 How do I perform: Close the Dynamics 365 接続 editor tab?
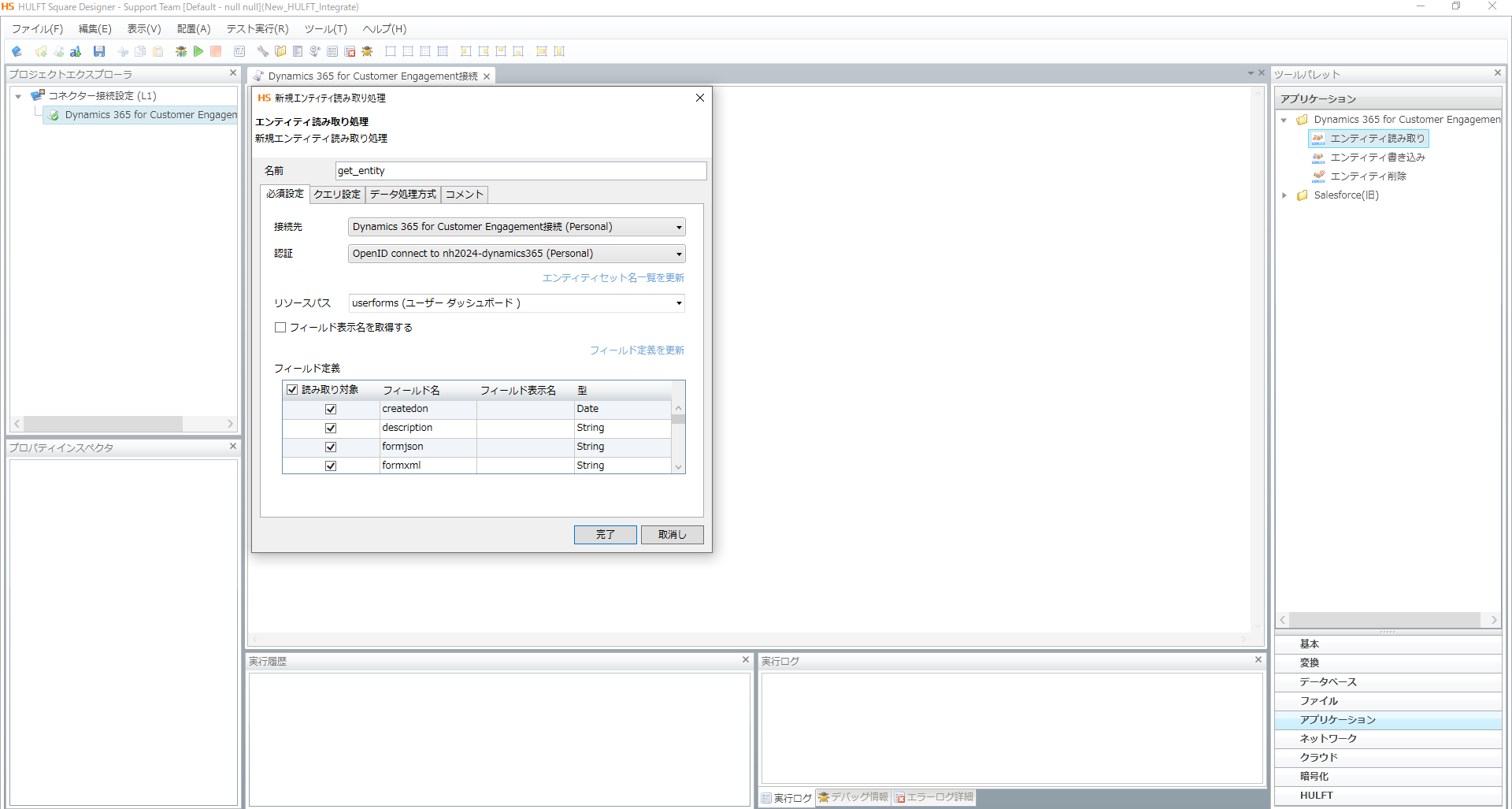pos(487,76)
